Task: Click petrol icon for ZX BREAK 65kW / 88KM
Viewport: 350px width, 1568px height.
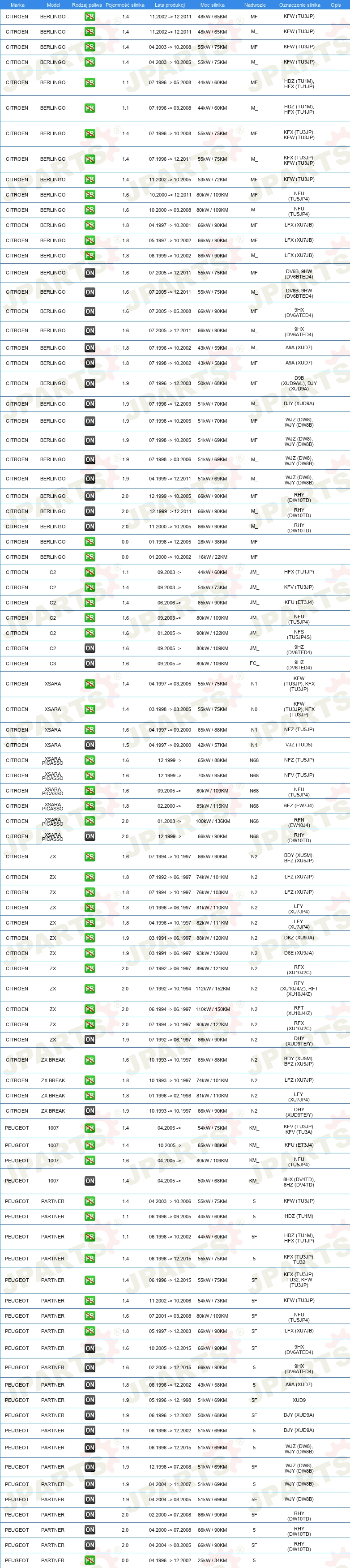Action: click(90, 1060)
